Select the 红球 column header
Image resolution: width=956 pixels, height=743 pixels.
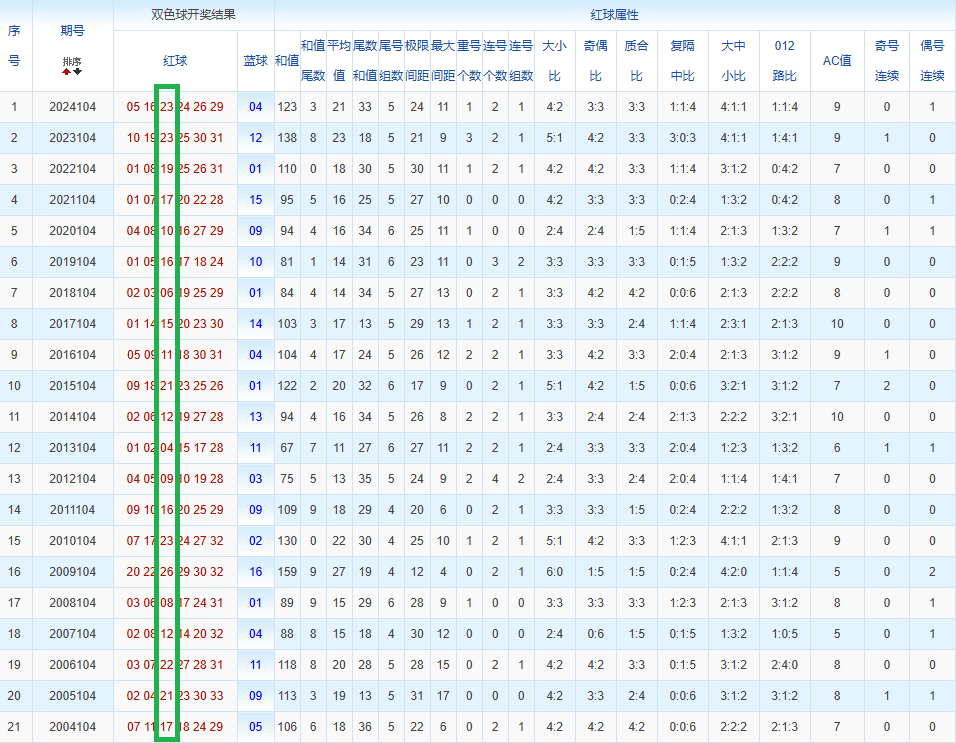(175, 61)
